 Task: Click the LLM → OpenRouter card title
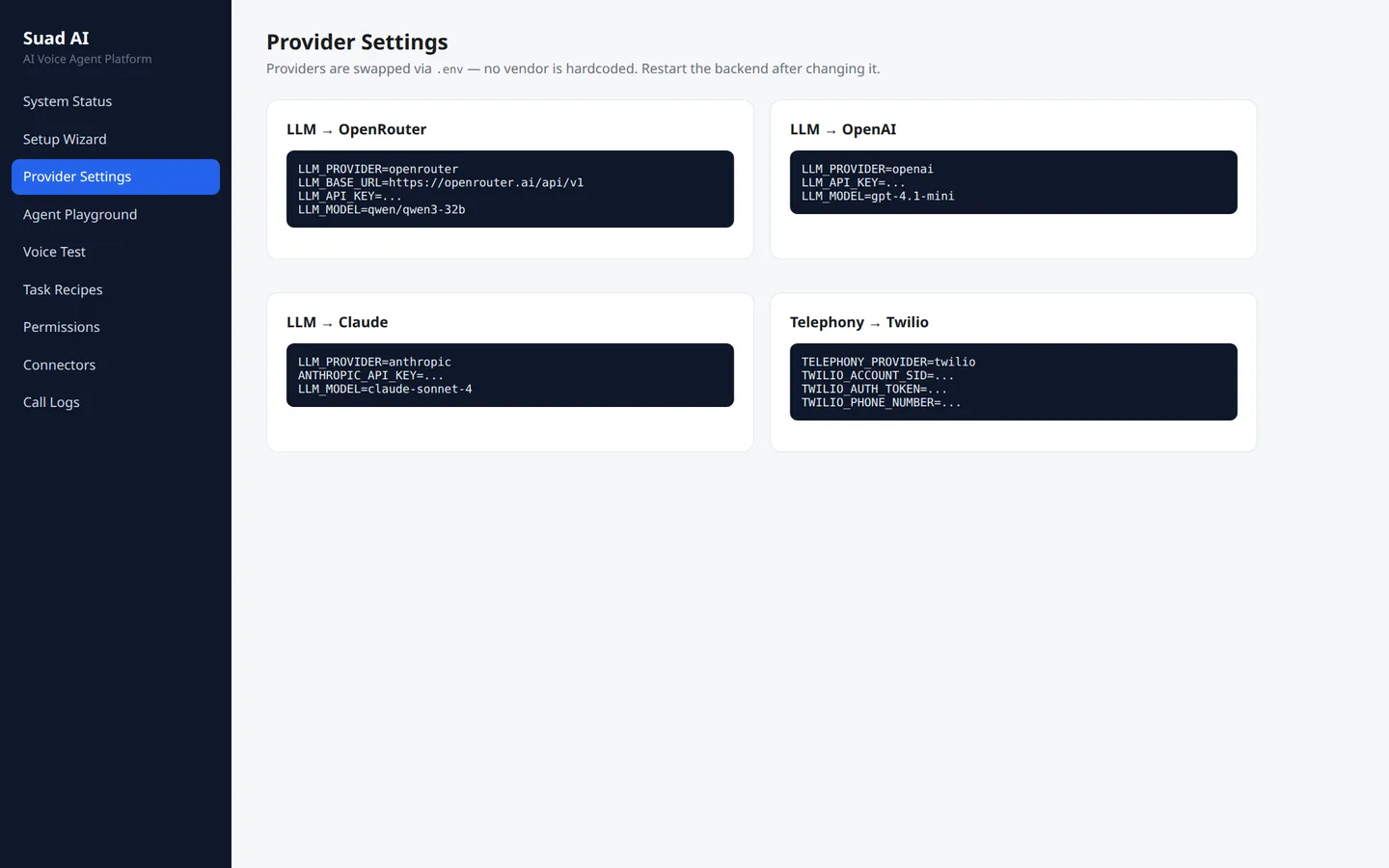click(356, 129)
